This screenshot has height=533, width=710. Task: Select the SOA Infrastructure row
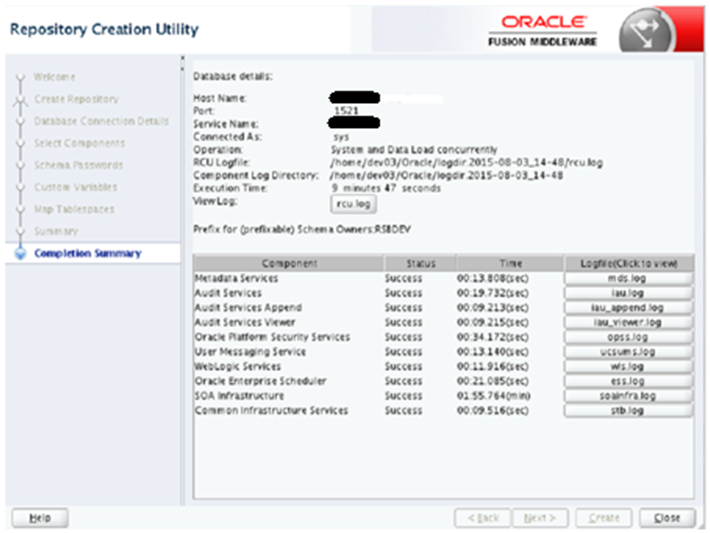(444, 395)
